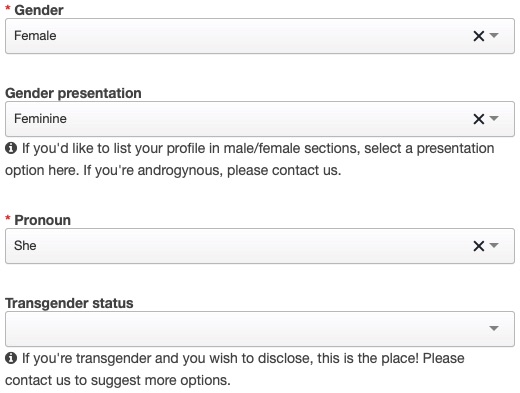Click the red asterisk beside Pronoun
Viewport: 520px width, 393px height.
pyautogui.click(x=8, y=219)
